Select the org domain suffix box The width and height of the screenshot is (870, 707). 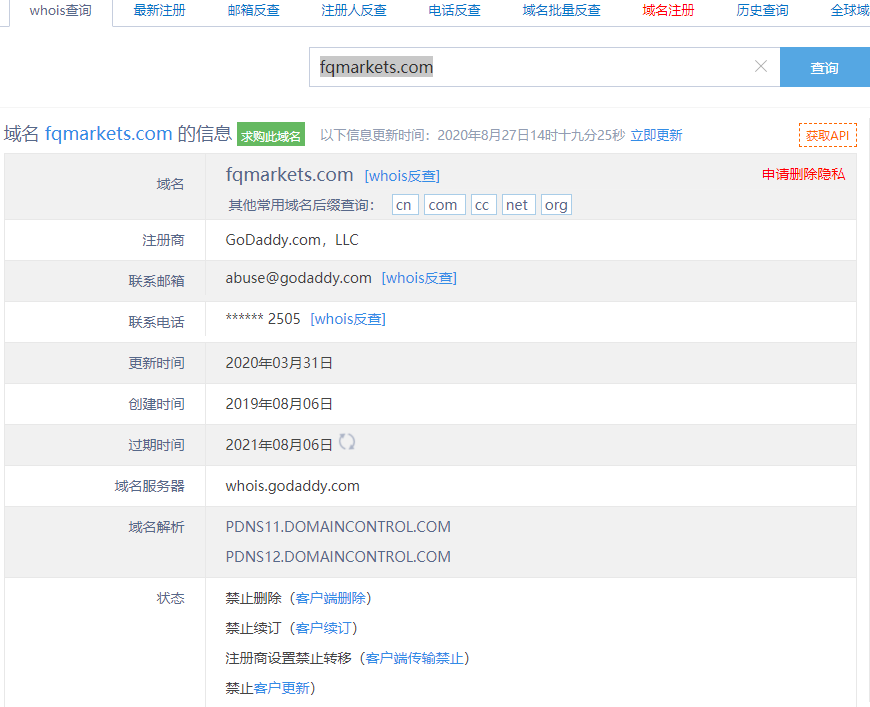tap(556, 205)
